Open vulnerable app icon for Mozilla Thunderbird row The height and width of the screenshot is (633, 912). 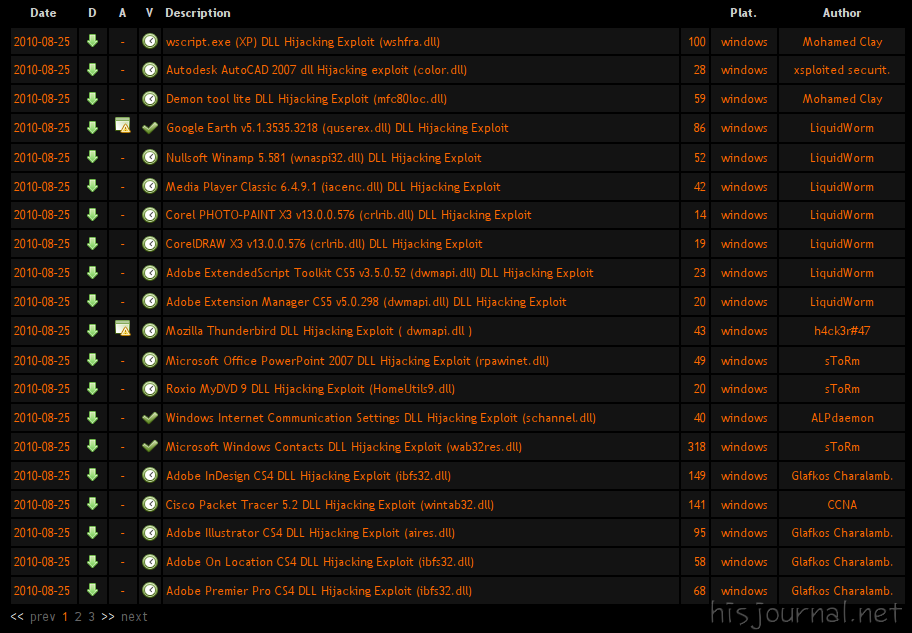[x=123, y=328]
